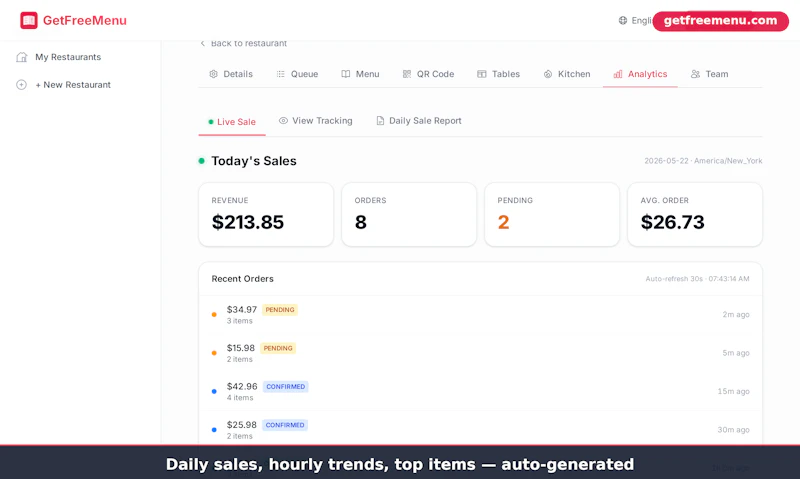This screenshot has height=479, width=800.
Task: Click the Today's Sales heading
Action: pyautogui.click(x=254, y=161)
